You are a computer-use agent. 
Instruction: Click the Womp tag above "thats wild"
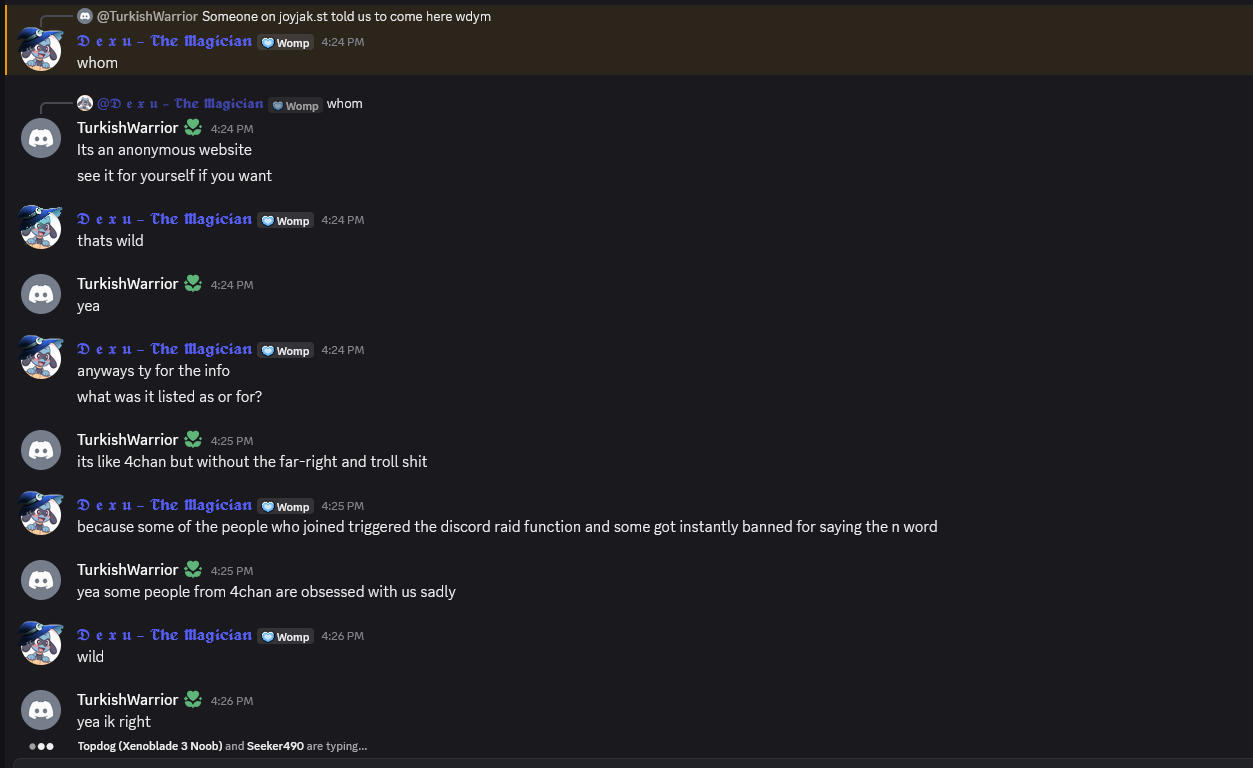coord(286,220)
